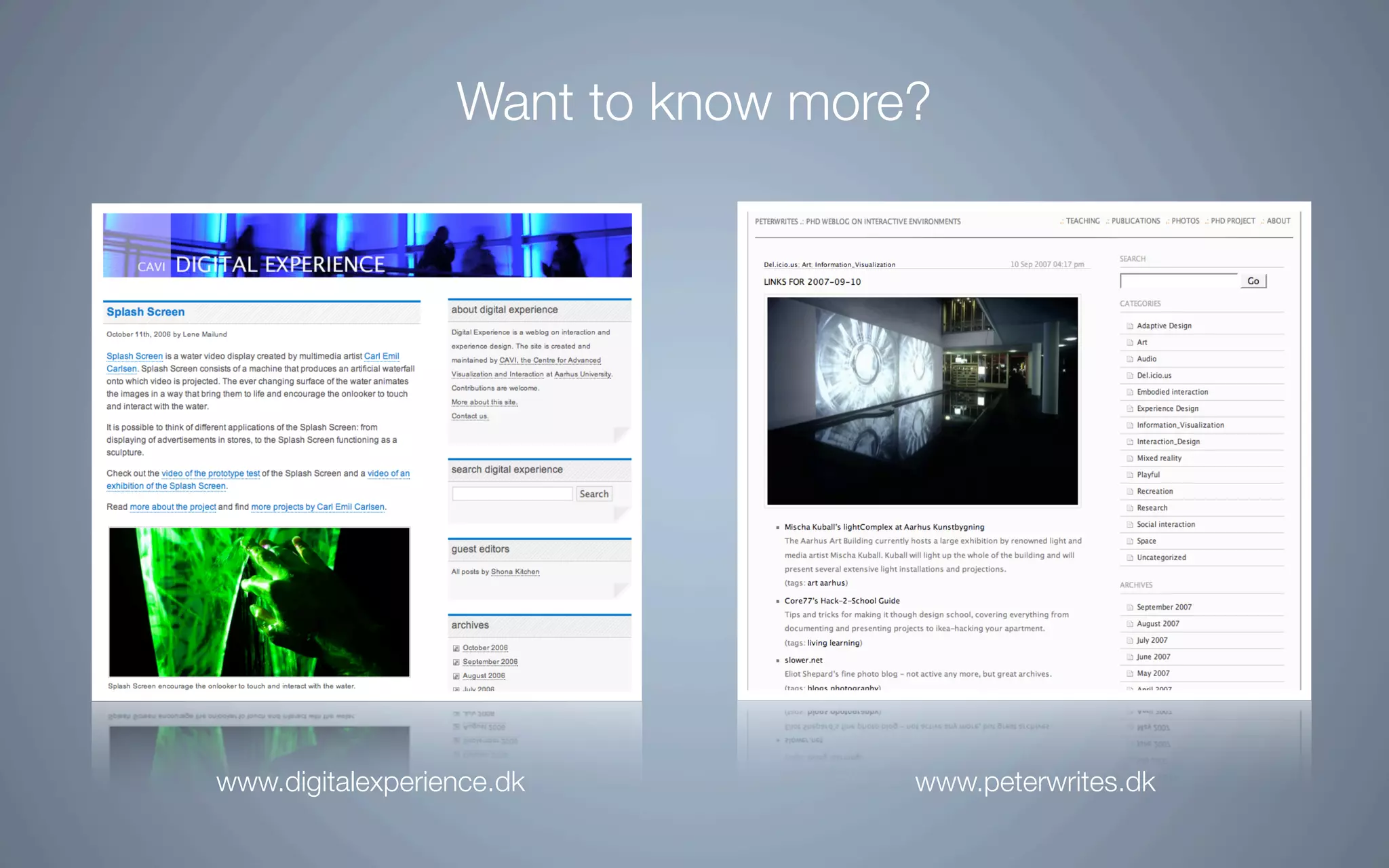The image size is (1389, 868).
Task: Open the Uncategorized category
Action: [1161, 557]
